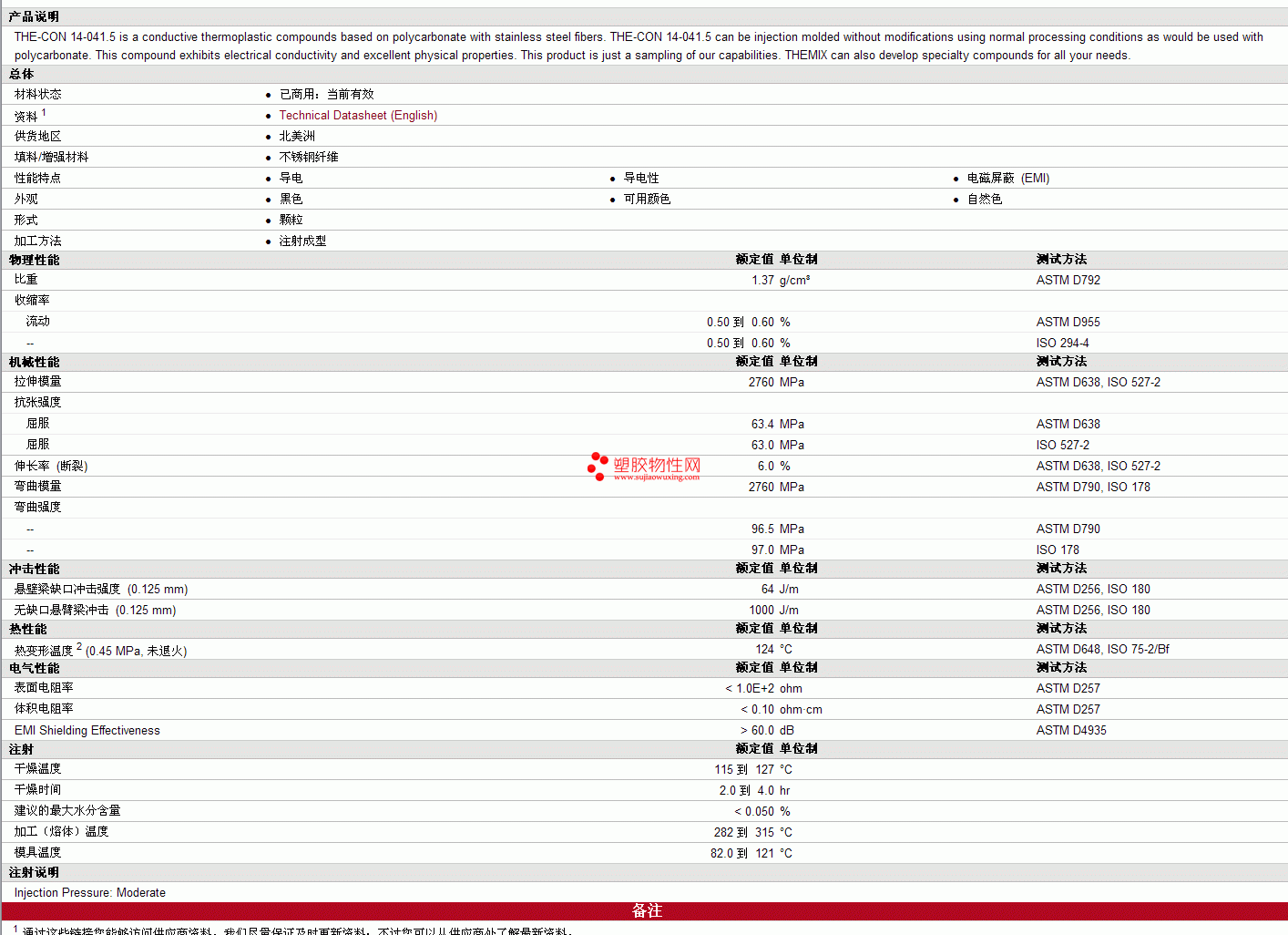Image resolution: width=1288 pixels, height=935 pixels.
Task: Open the Technical Datasheet (English) link
Action: click(358, 116)
